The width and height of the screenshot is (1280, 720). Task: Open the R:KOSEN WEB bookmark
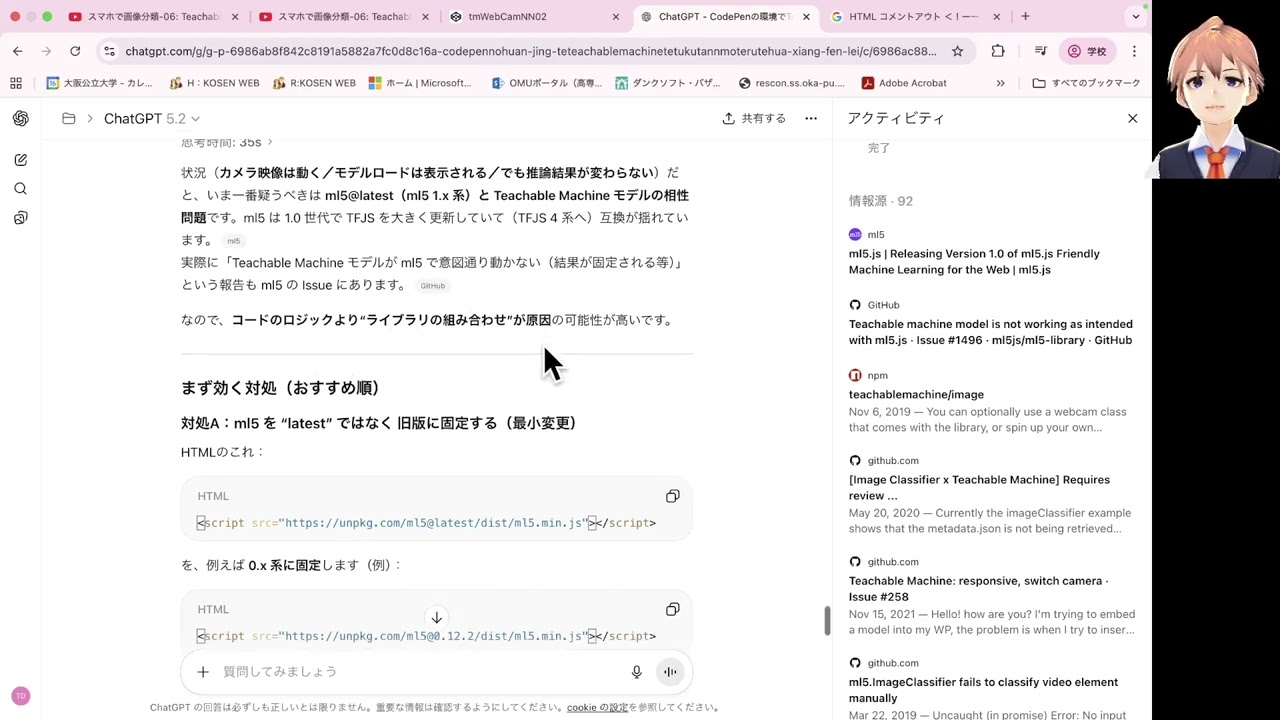tap(314, 83)
